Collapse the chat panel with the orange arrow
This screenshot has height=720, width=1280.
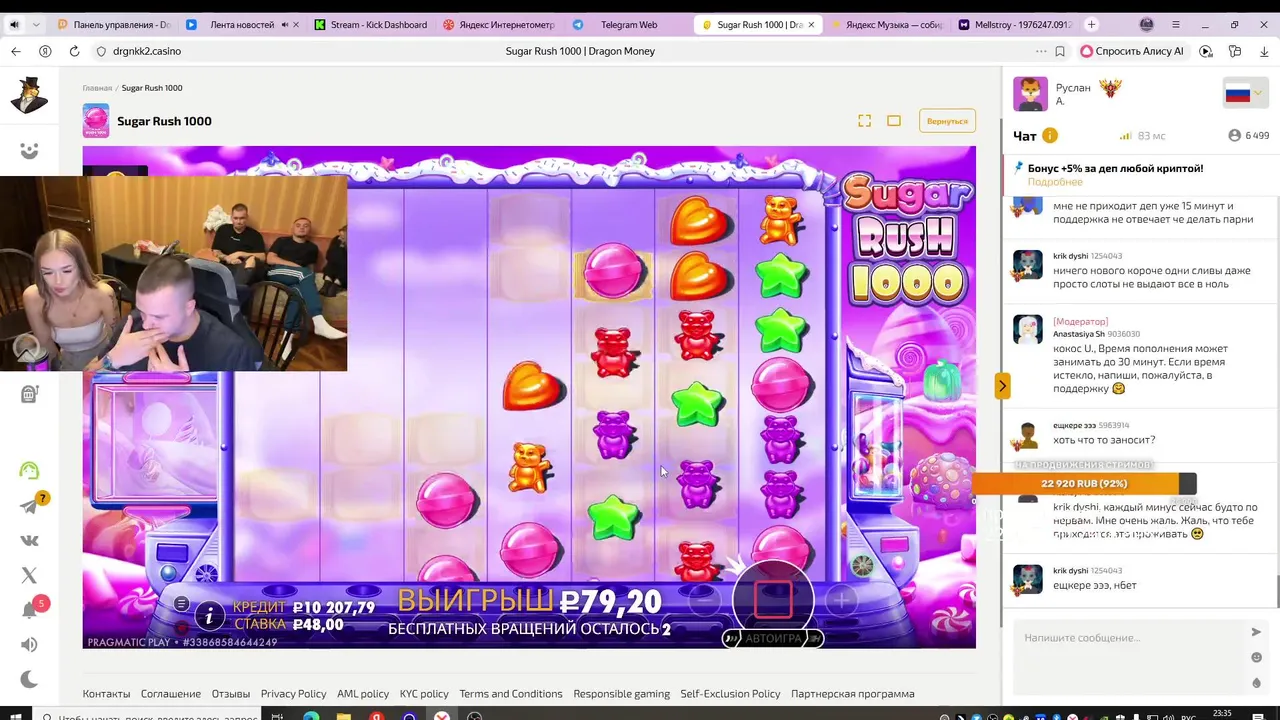[x=1002, y=385]
